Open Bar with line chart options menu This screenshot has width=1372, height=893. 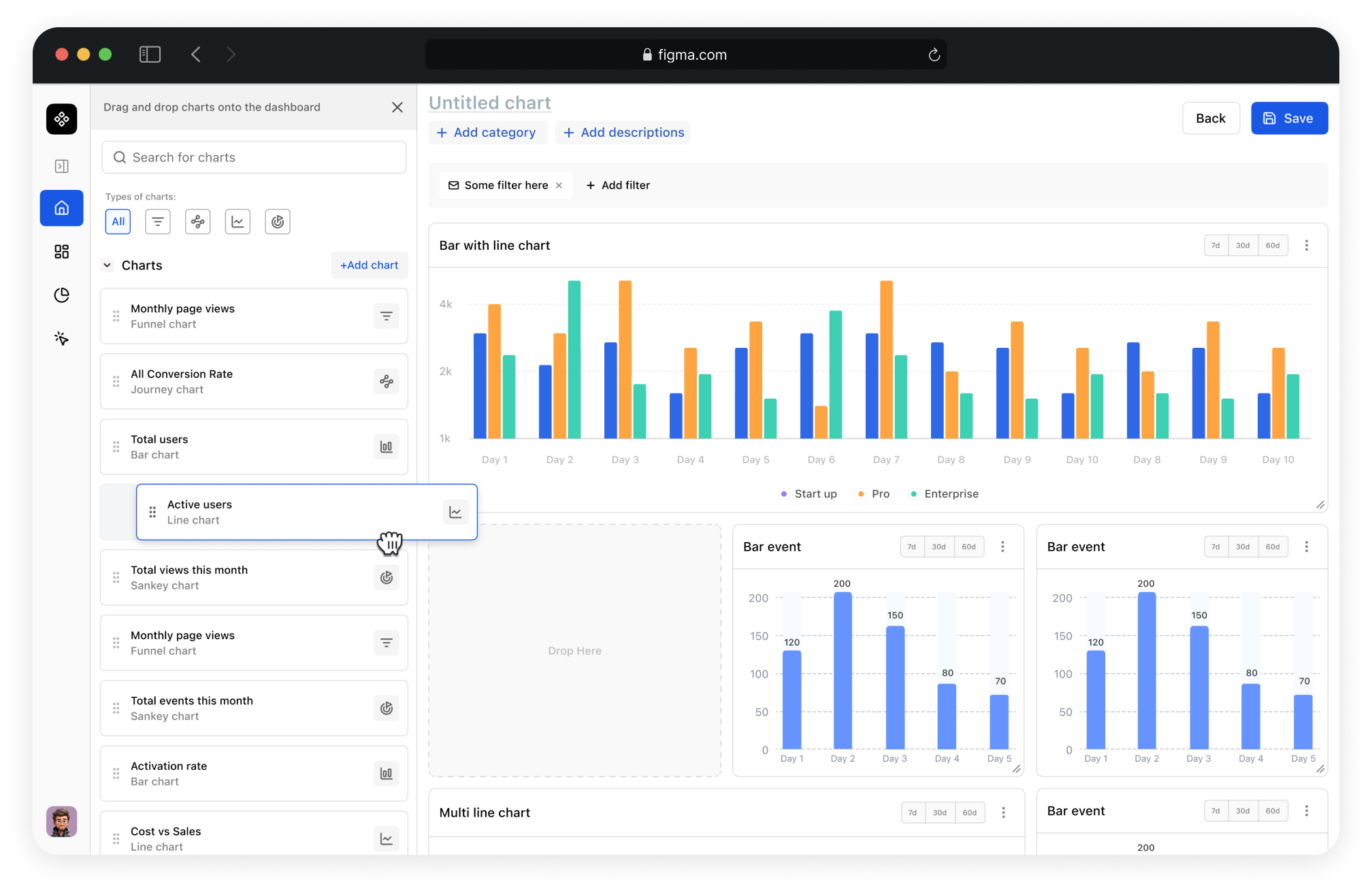pyautogui.click(x=1306, y=246)
